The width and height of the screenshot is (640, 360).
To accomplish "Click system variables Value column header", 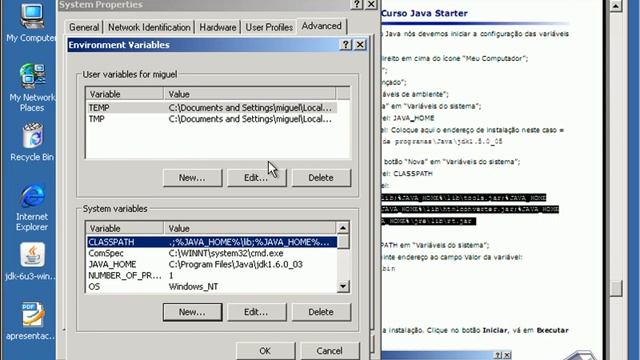I will 249,228.
